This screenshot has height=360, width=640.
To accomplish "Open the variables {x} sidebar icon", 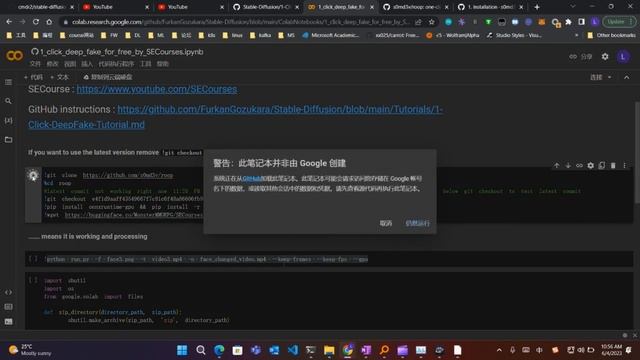I will tap(8, 120).
